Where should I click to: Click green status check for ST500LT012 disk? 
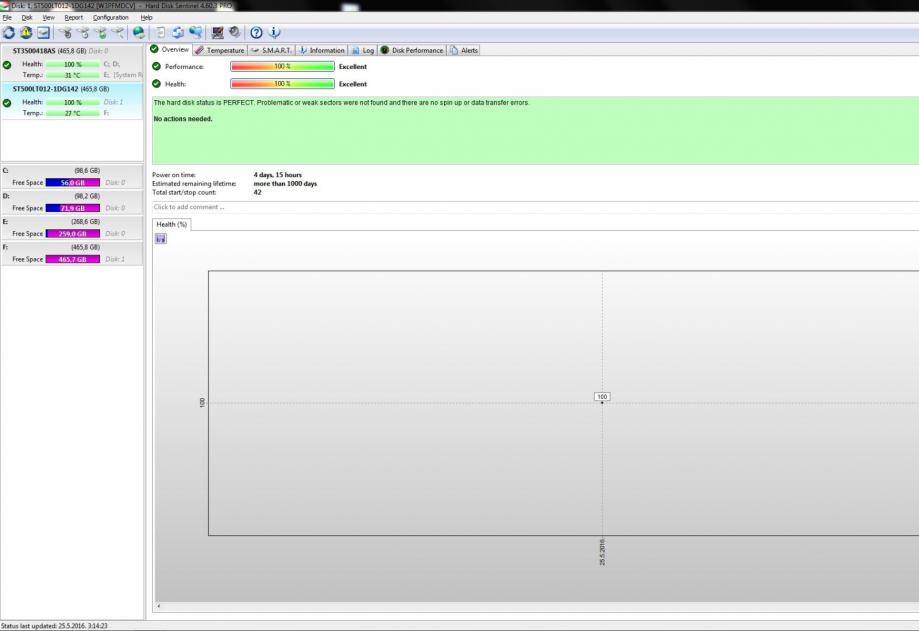coord(7,103)
